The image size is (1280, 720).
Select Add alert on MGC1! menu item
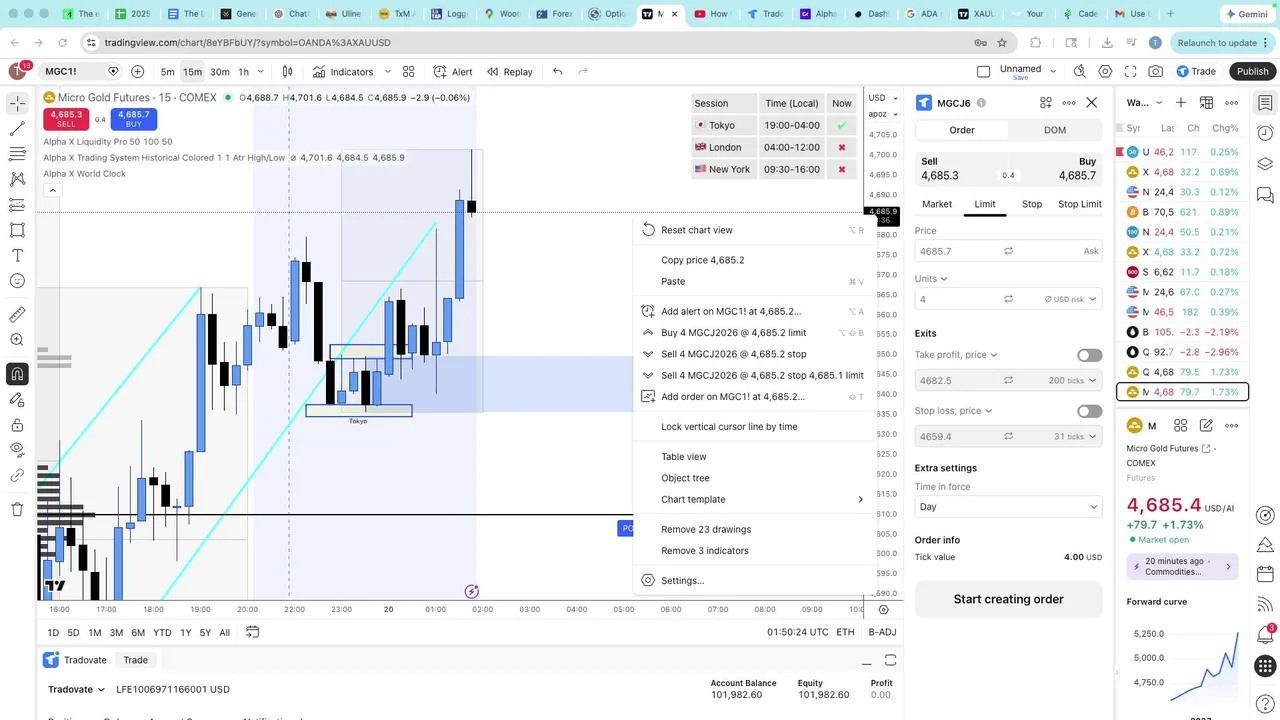754,311
